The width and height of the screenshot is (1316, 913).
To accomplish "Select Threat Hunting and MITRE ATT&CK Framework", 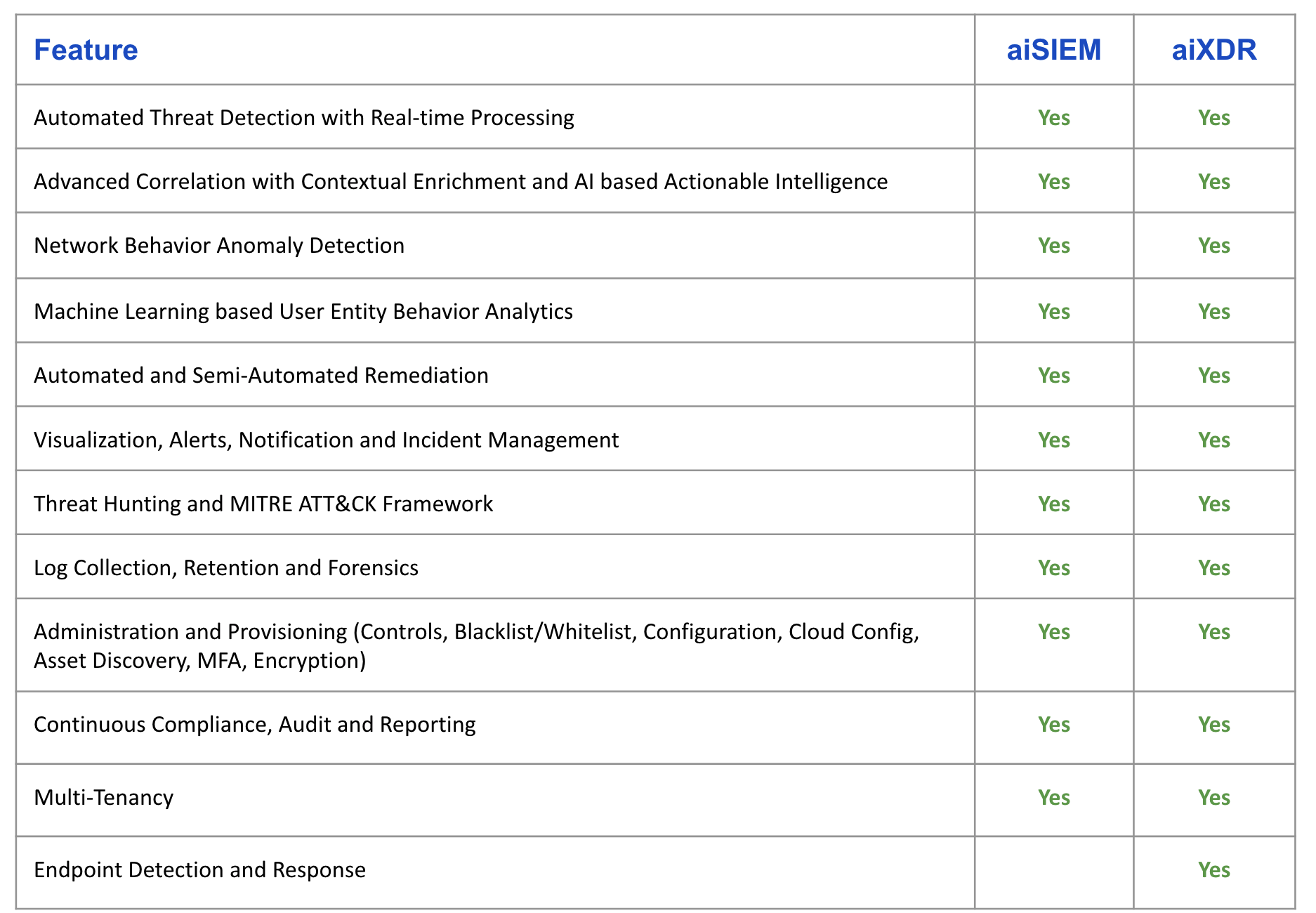I will (263, 504).
